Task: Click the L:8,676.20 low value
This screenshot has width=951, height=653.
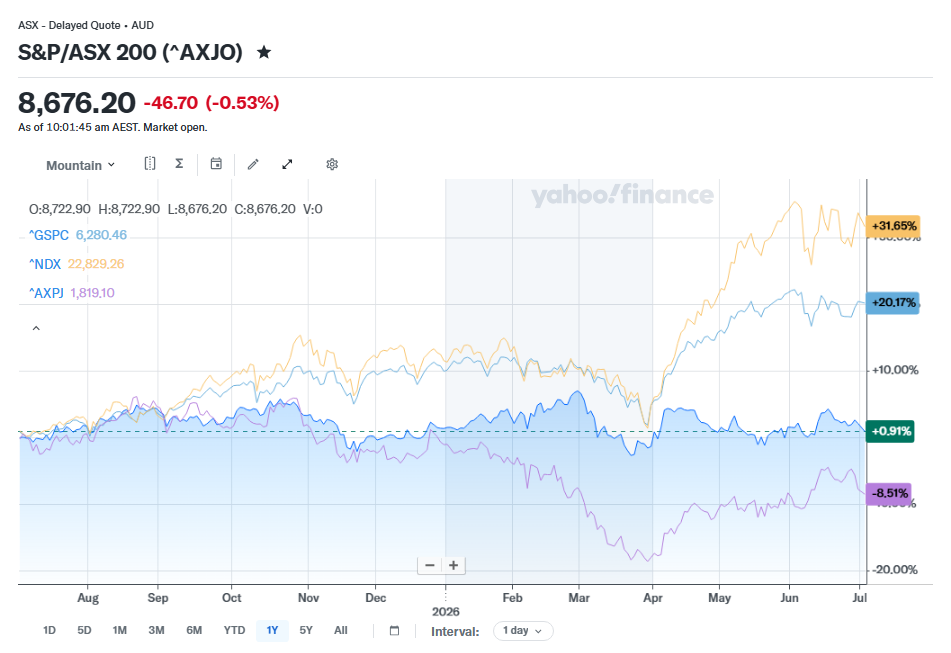Action: pyautogui.click(x=197, y=209)
